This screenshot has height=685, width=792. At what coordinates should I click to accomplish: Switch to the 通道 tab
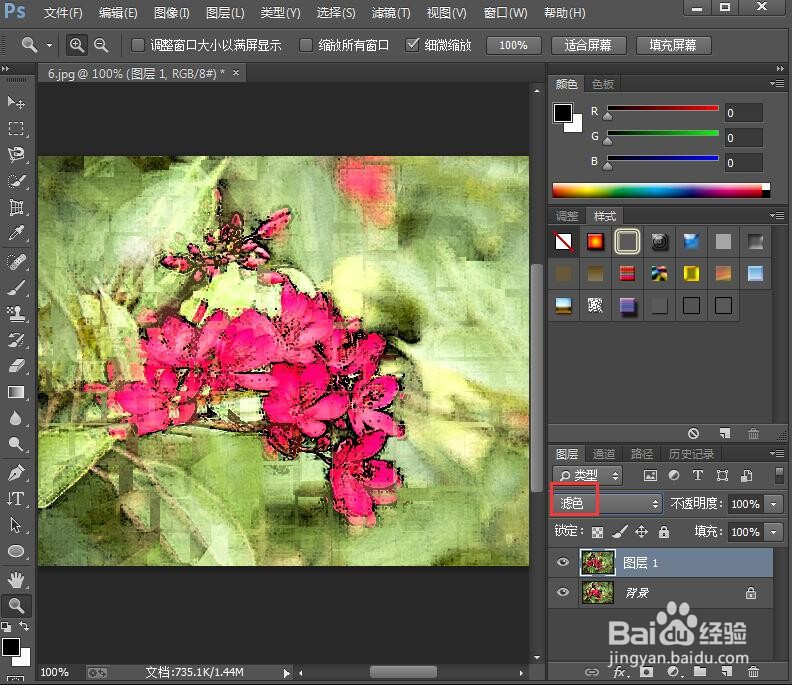[x=604, y=454]
